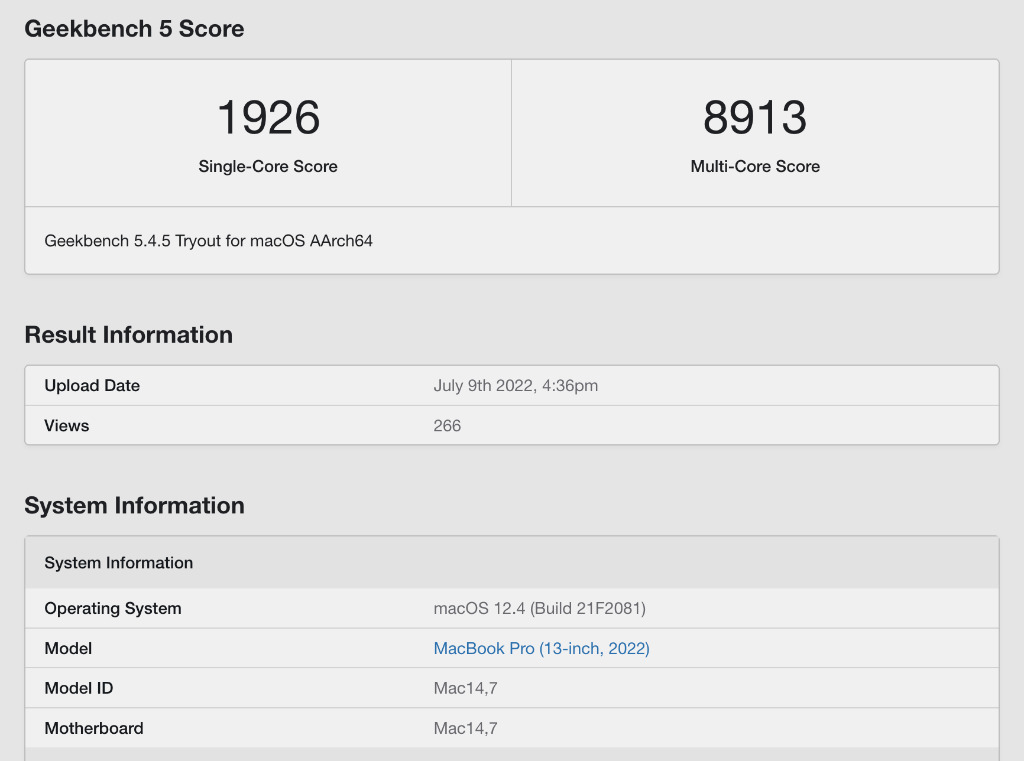Click the Motherboard label
The image size is (1024, 761).
point(94,728)
